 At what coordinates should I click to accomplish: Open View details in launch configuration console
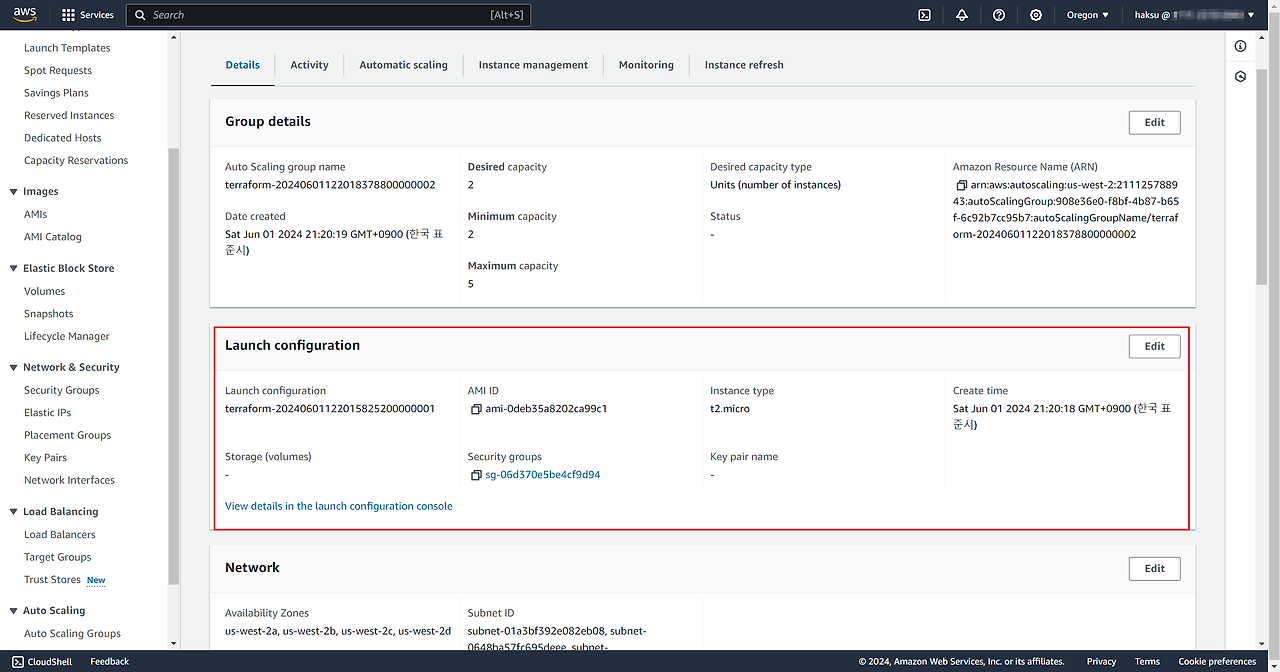338,506
